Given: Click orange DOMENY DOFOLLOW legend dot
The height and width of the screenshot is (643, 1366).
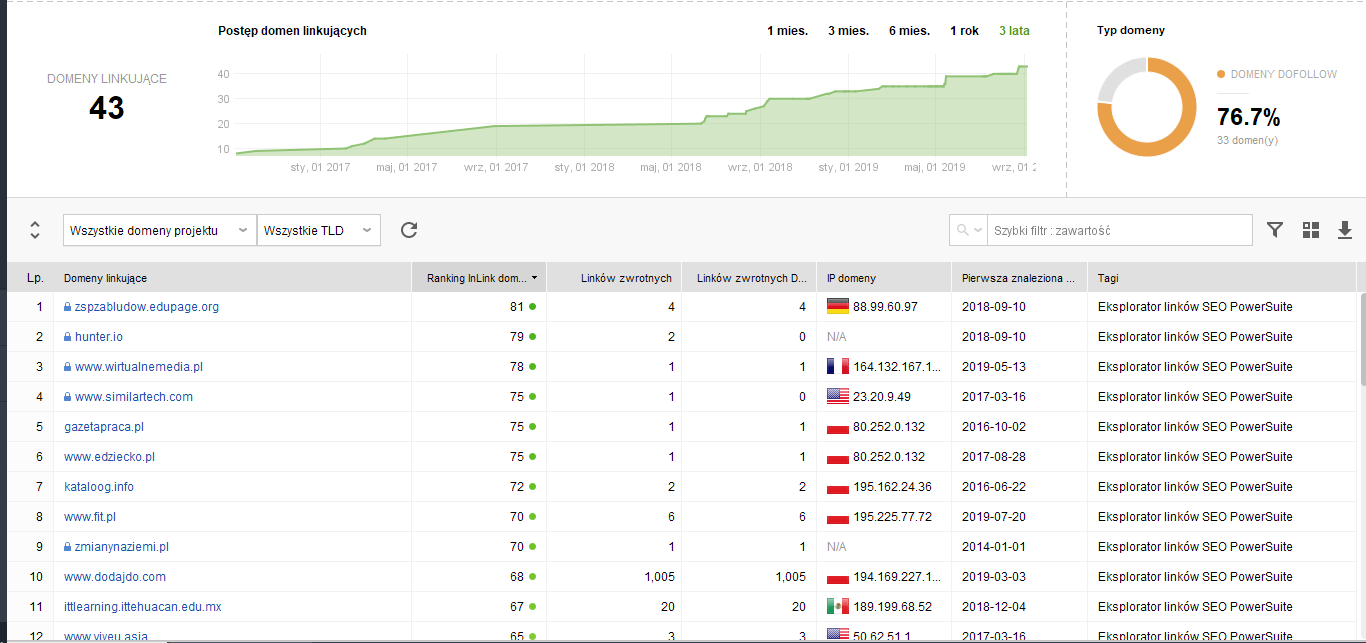Looking at the screenshot, I should [x=1221, y=74].
